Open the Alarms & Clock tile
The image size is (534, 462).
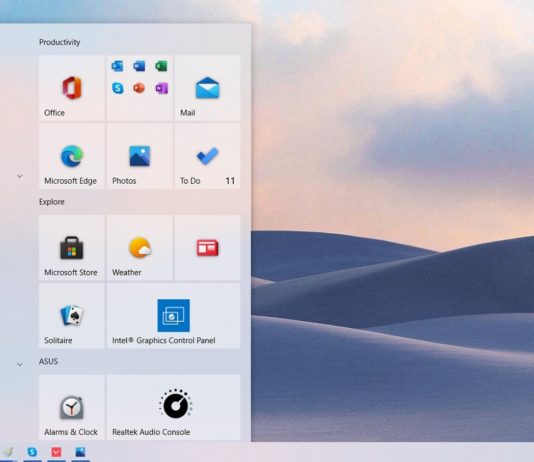pos(72,407)
